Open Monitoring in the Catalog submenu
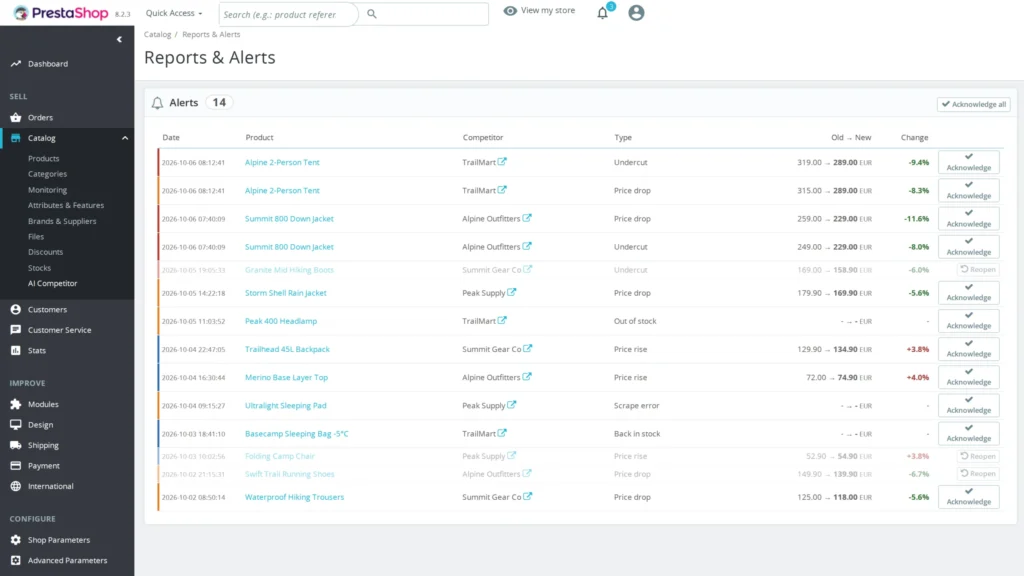Image resolution: width=1024 pixels, height=576 pixels. (47, 189)
